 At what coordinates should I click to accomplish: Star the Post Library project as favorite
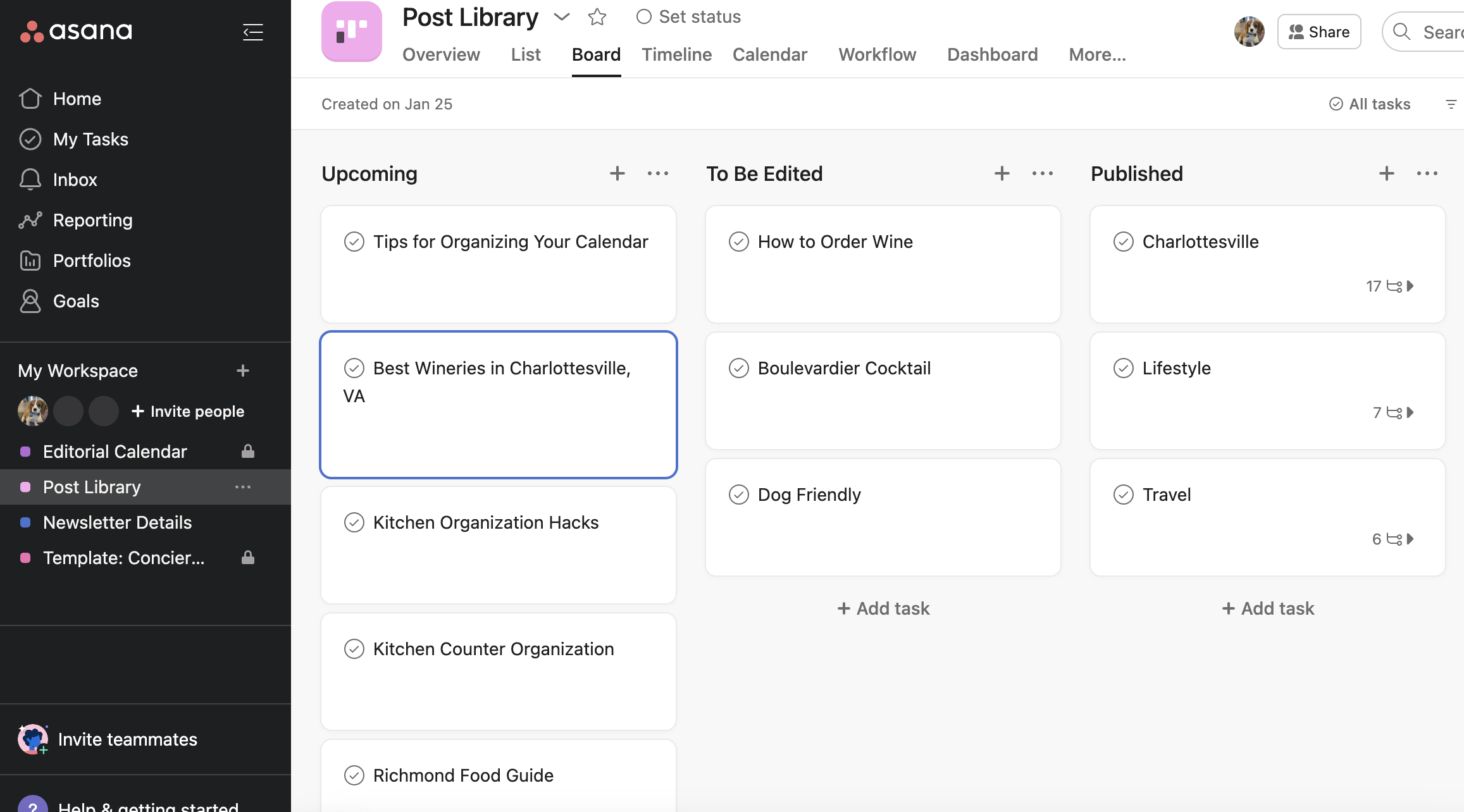tap(597, 17)
